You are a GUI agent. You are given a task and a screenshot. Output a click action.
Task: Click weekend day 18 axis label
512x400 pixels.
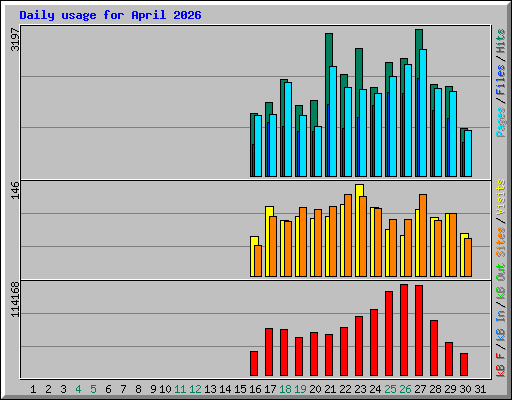coord(285,389)
